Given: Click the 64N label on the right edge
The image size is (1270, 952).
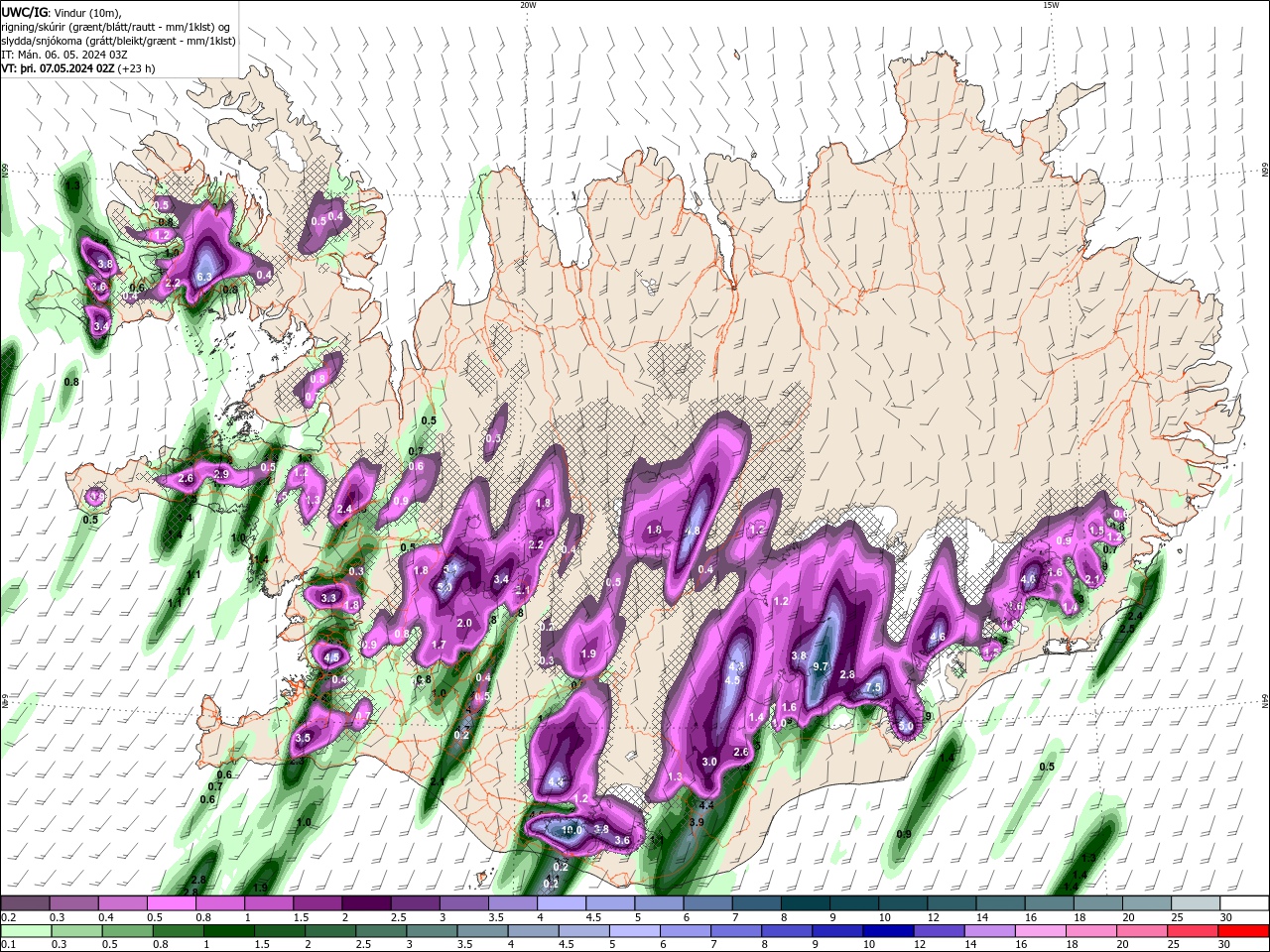Looking at the screenshot, I should (x=1265, y=701).
